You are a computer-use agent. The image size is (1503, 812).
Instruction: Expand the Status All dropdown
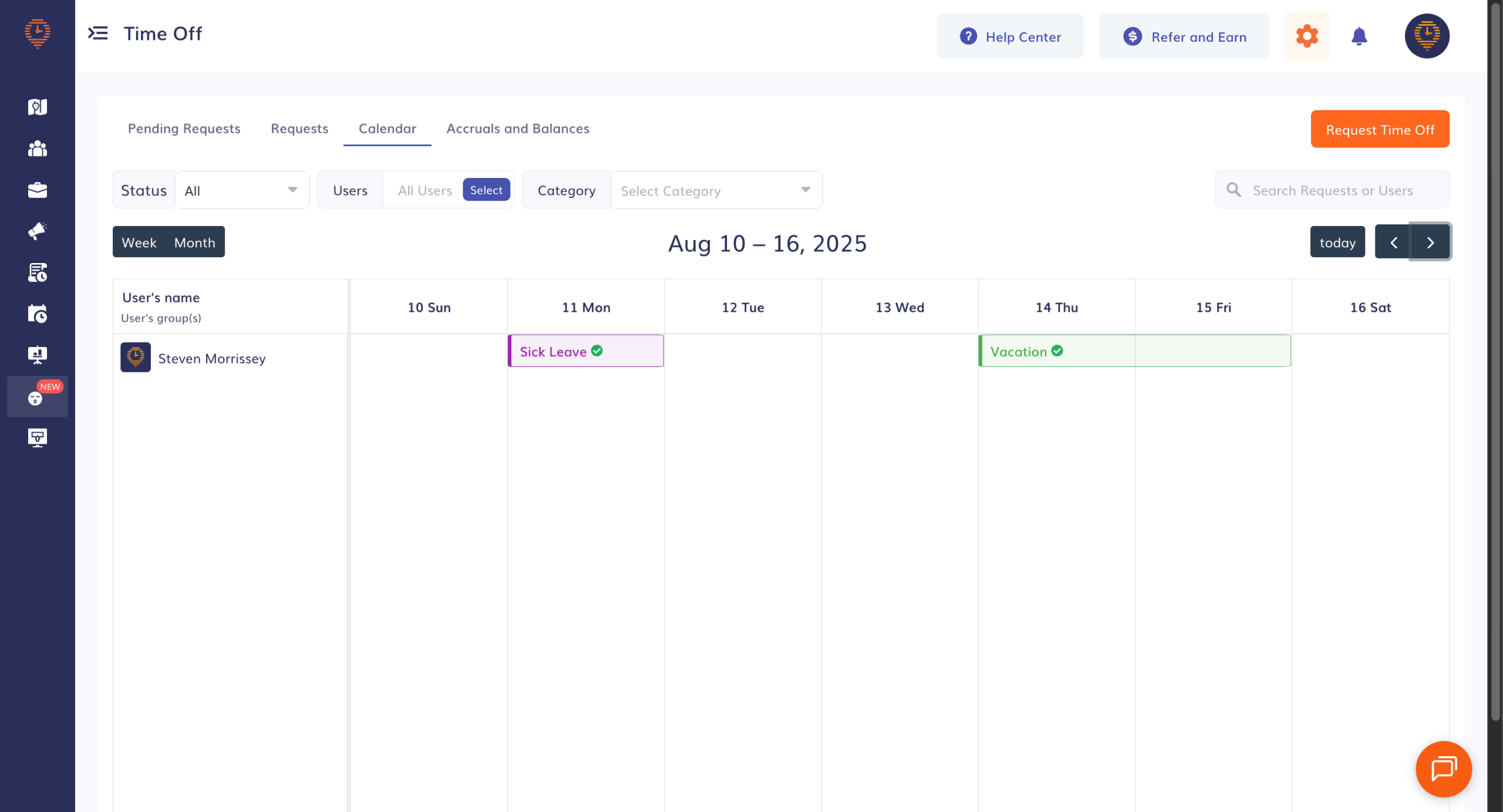pos(242,190)
